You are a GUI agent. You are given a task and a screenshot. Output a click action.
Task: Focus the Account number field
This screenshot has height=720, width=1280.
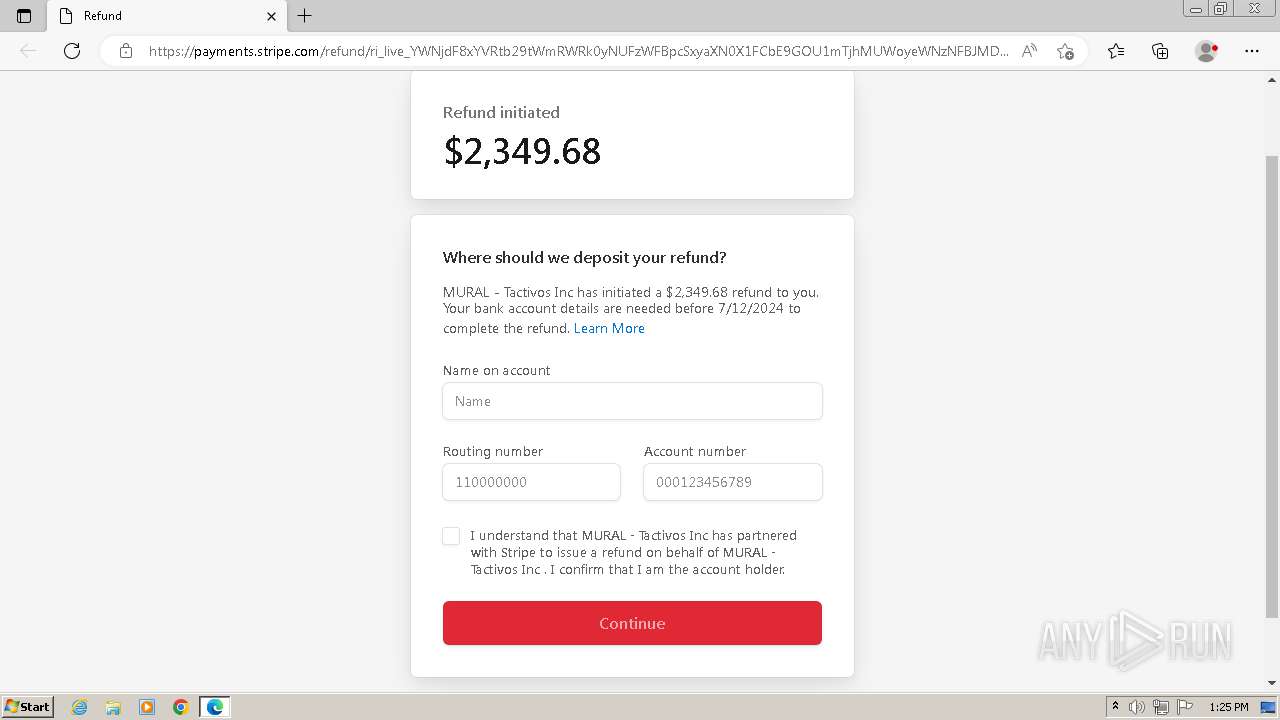pyautogui.click(x=733, y=482)
